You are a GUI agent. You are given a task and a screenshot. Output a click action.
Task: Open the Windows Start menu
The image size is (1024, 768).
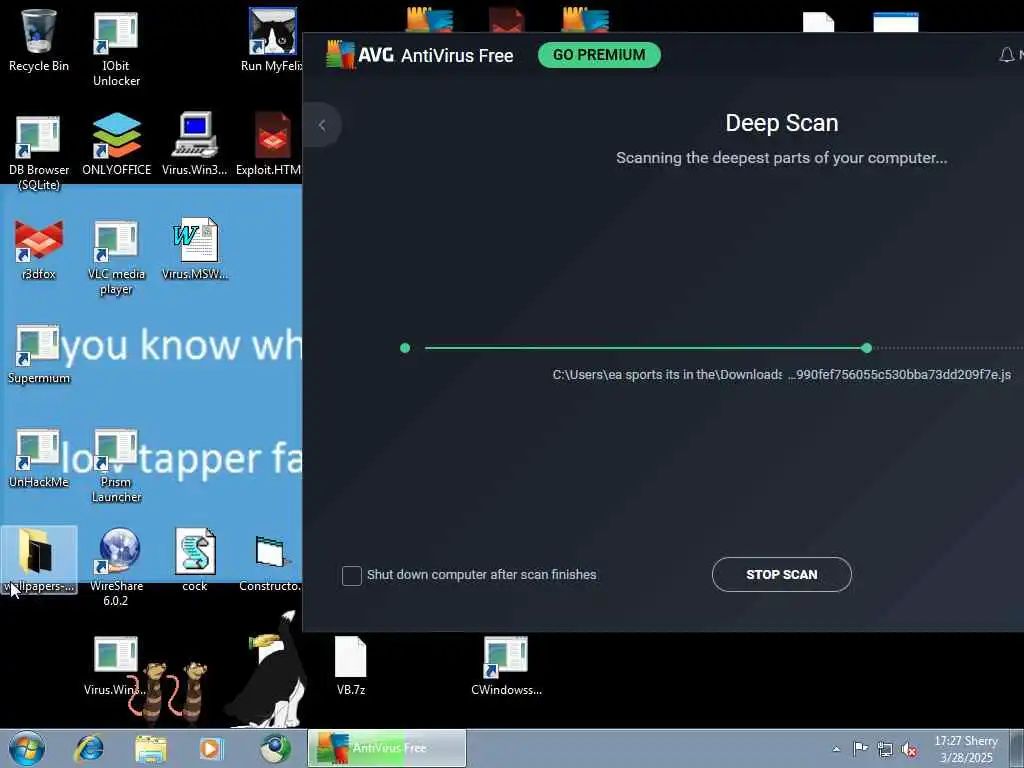click(x=27, y=748)
